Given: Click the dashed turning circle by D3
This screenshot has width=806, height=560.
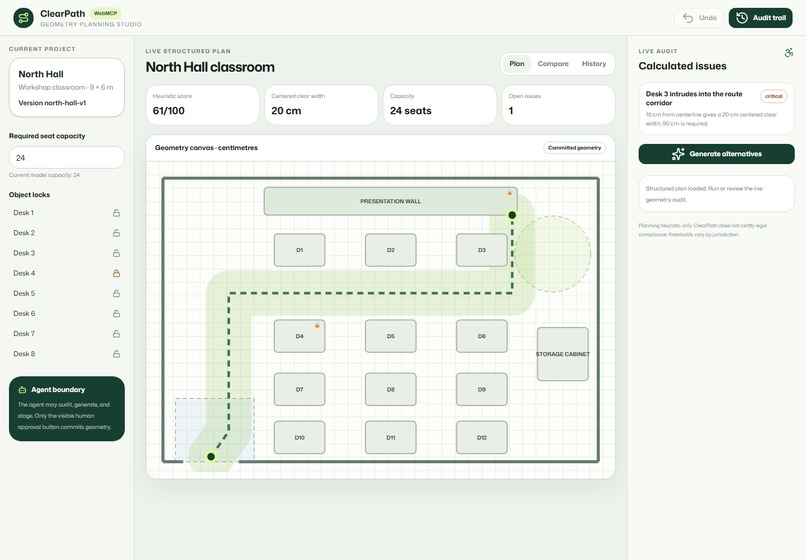Looking at the screenshot, I should (553, 254).
